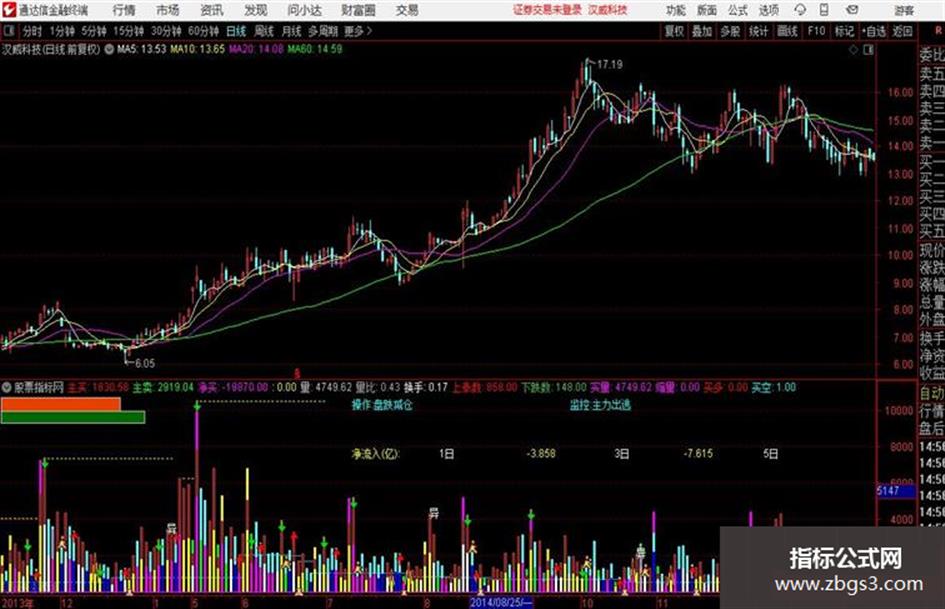Open the 市场 menu

tap(168, 10)
